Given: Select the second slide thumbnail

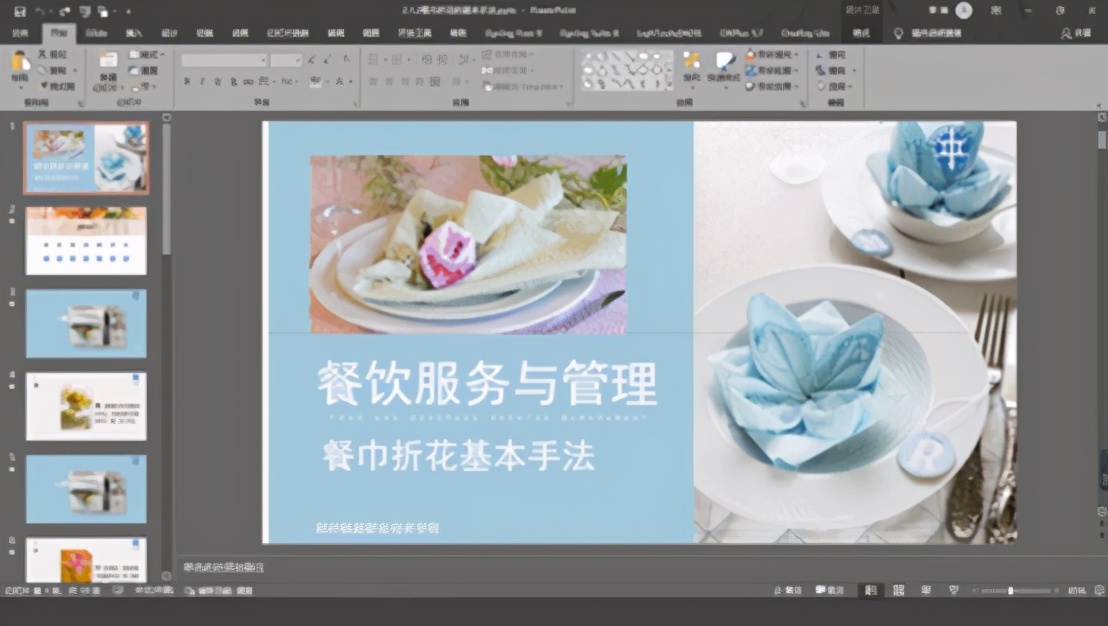Looking at the screenshot, I should [85, 240].
